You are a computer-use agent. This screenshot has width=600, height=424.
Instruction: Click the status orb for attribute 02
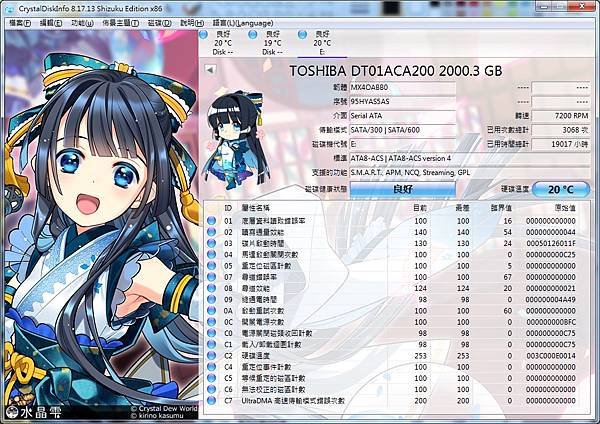211,232
